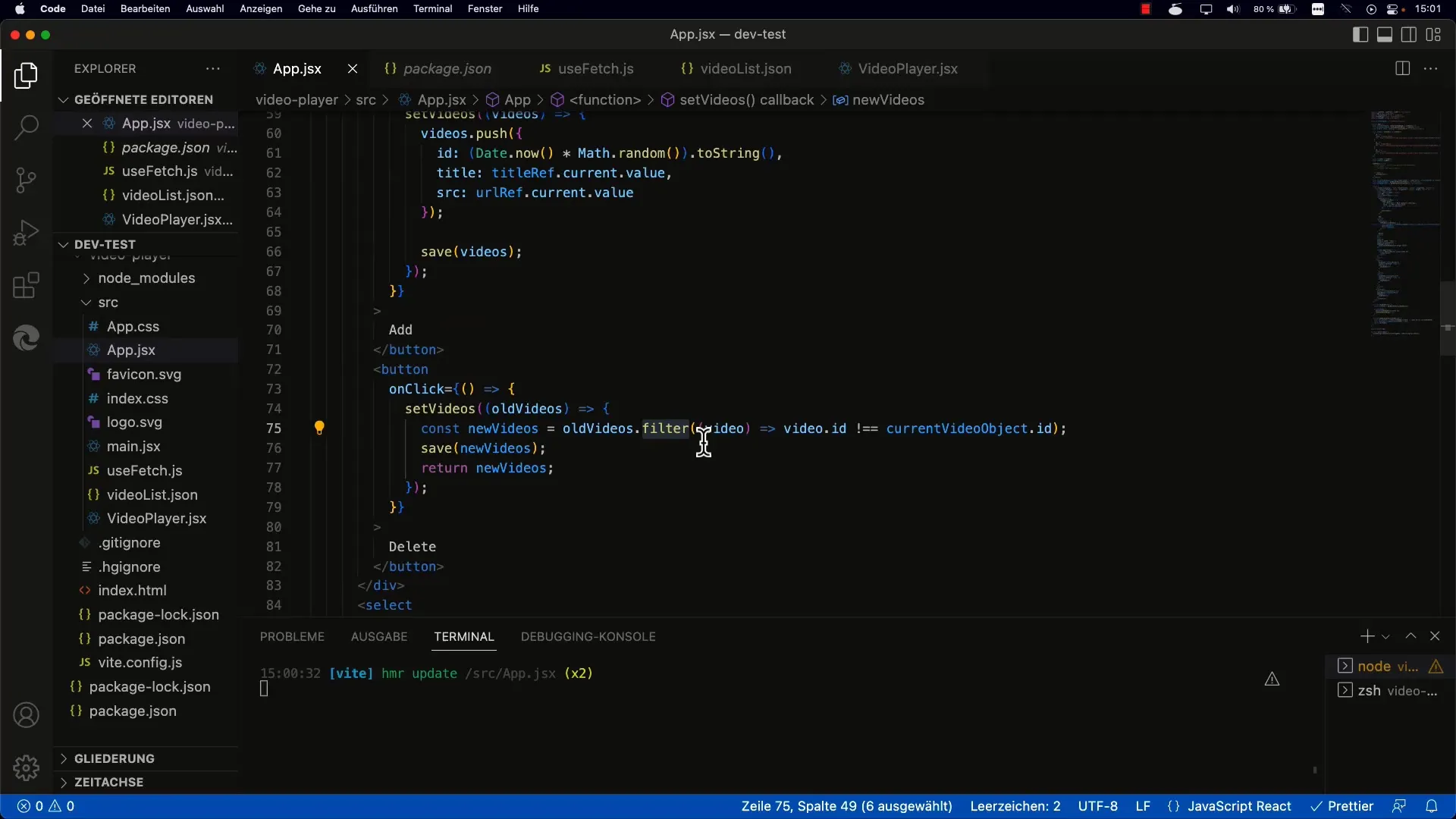Image resolution: width=1456 pixels, height=819 pixels.
Task: Change file encoding UTF-8
Action: [x=1097, y=806]
